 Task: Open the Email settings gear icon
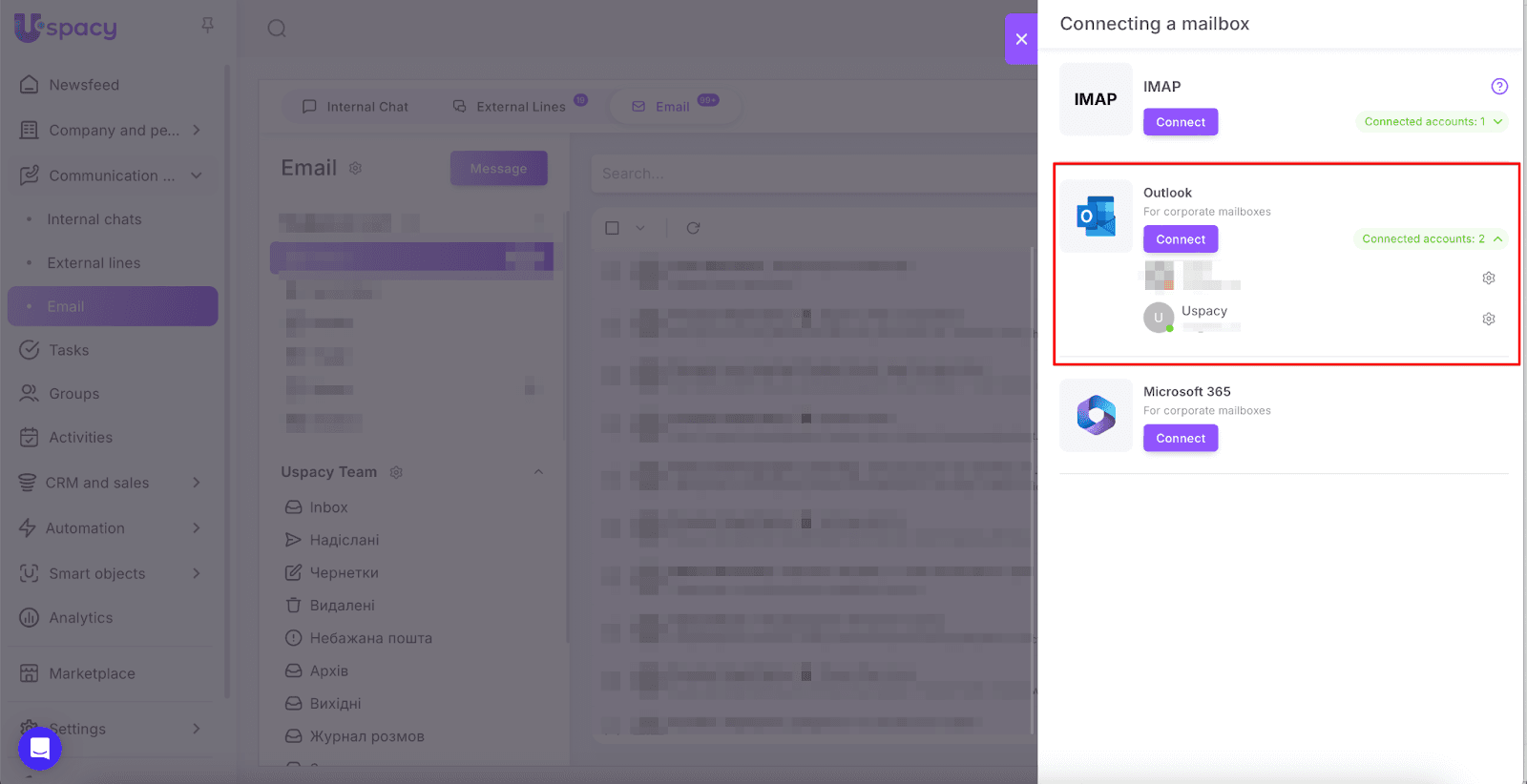[x=355, y=169]
